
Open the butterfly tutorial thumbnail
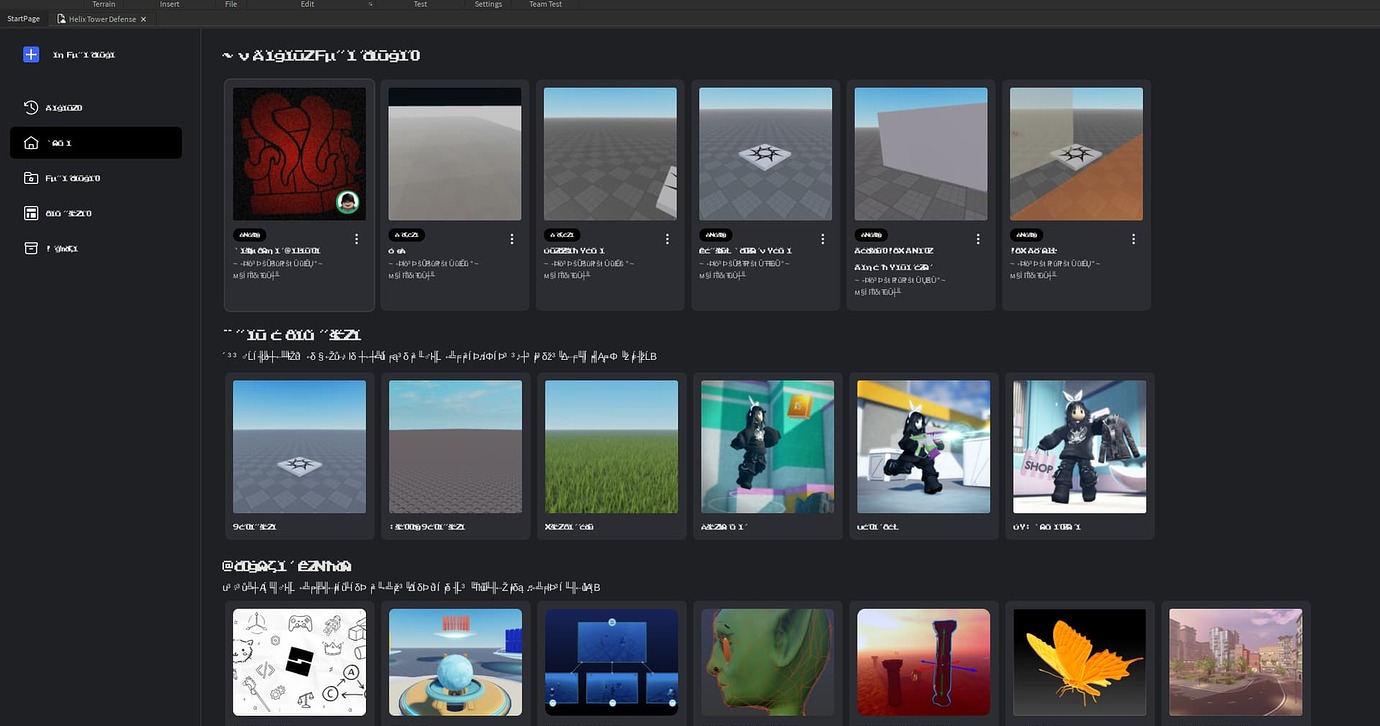(x=1078, y=661)
